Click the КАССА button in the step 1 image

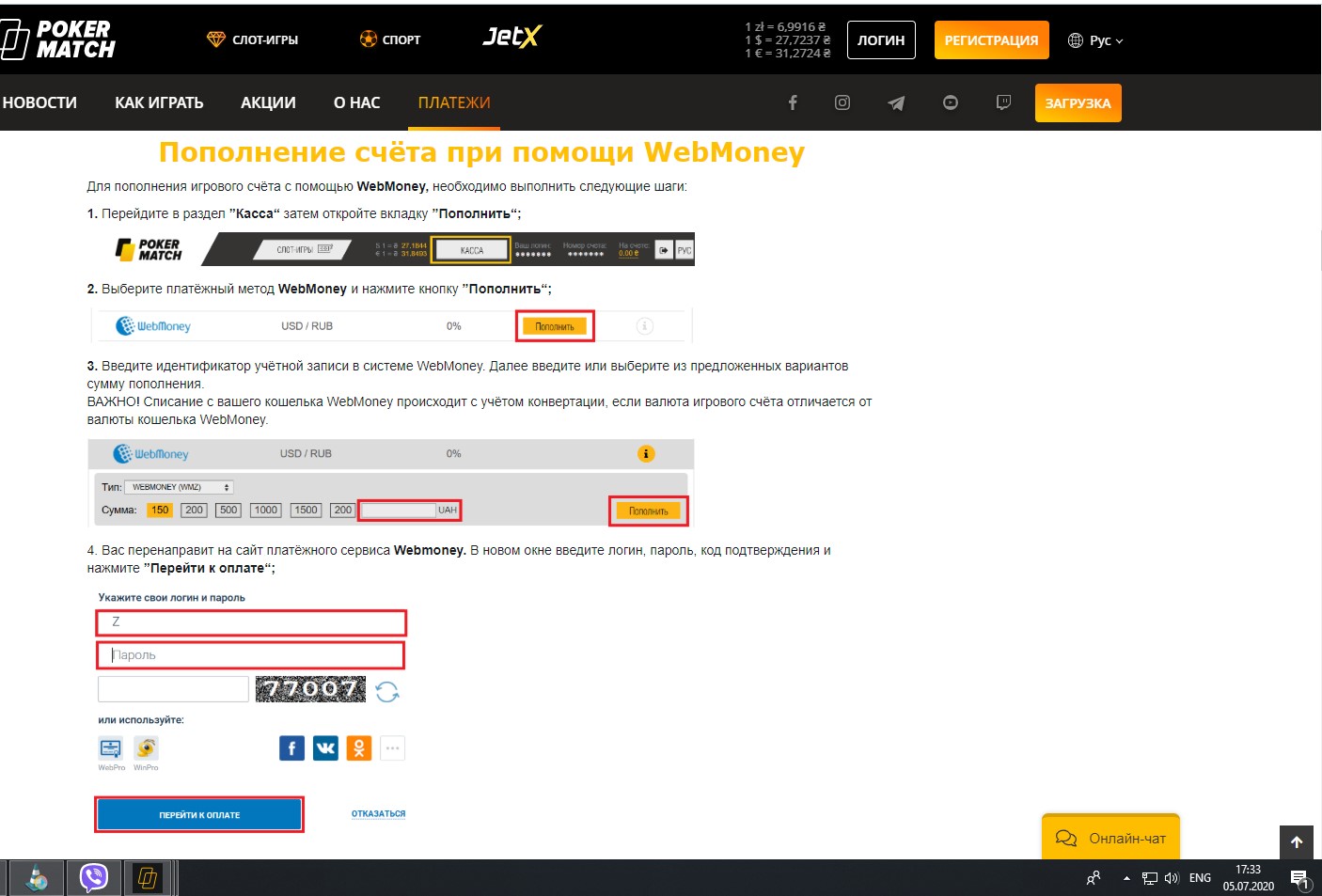tap(471, 250)
